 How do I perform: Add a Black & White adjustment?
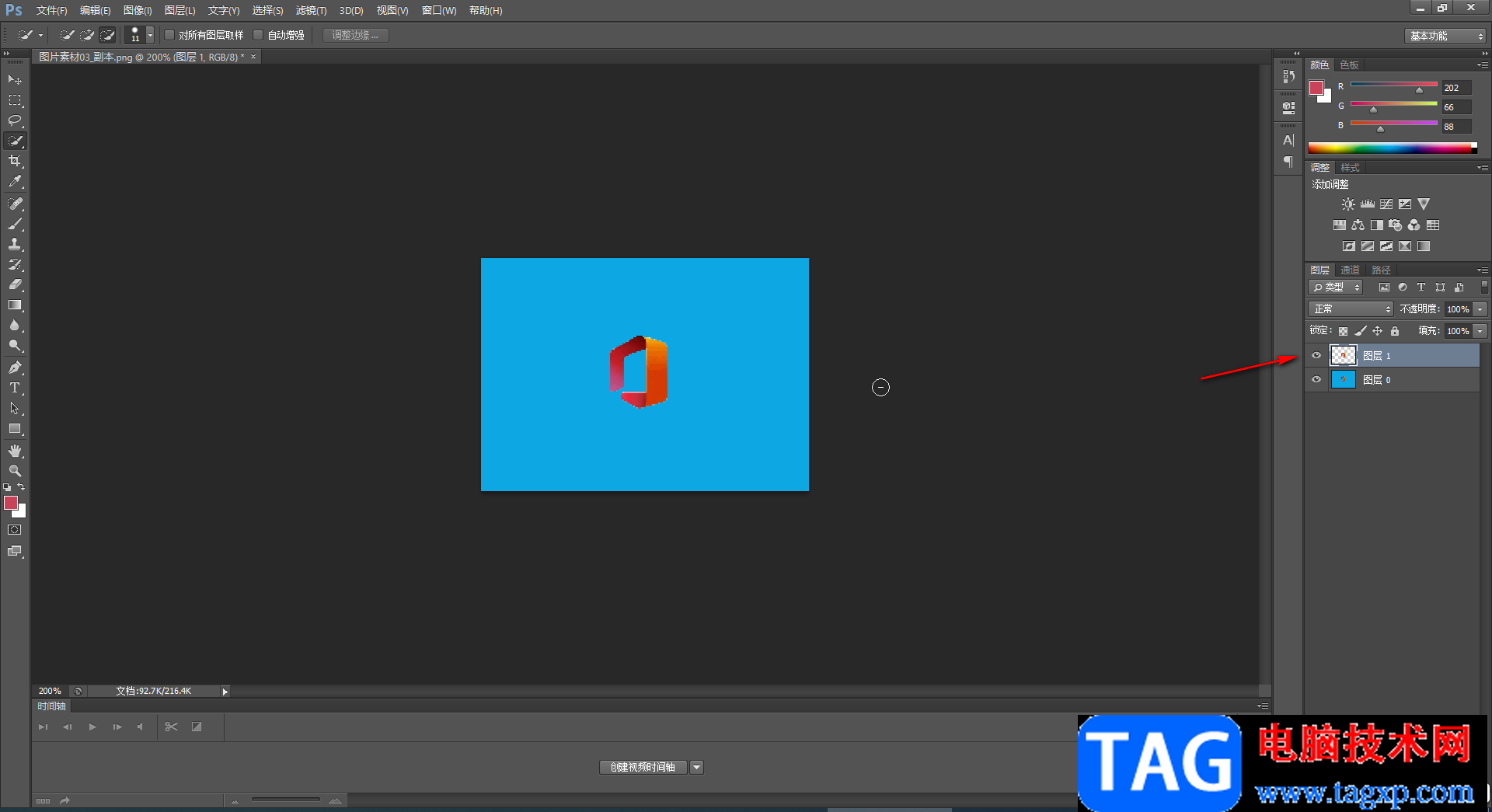pyautogui.click(x=1377, y=225)
